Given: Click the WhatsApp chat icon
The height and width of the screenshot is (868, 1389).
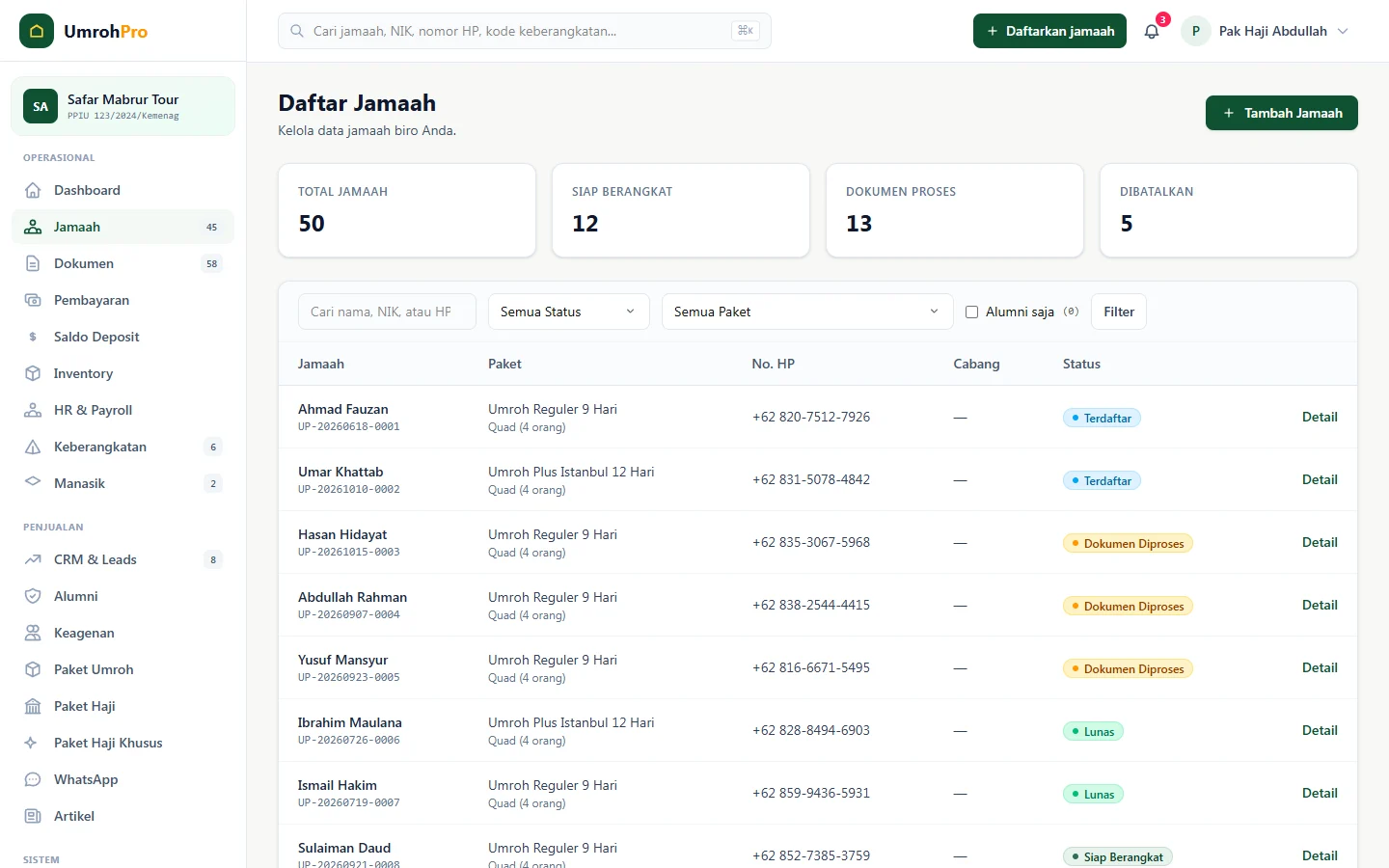Looking at the screenshot, I should [x=33, y=779].
